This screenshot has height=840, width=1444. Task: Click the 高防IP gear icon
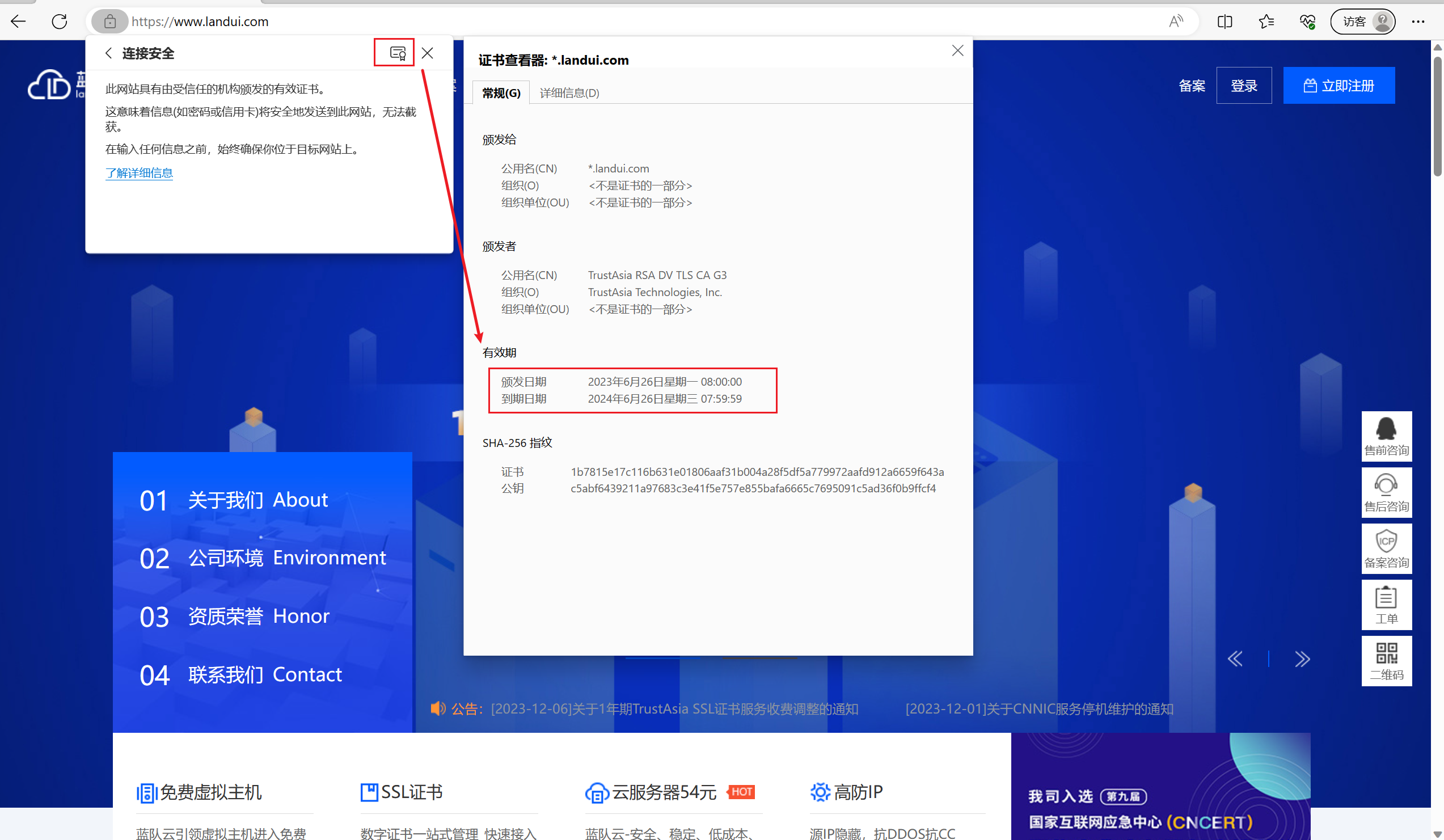820,792
